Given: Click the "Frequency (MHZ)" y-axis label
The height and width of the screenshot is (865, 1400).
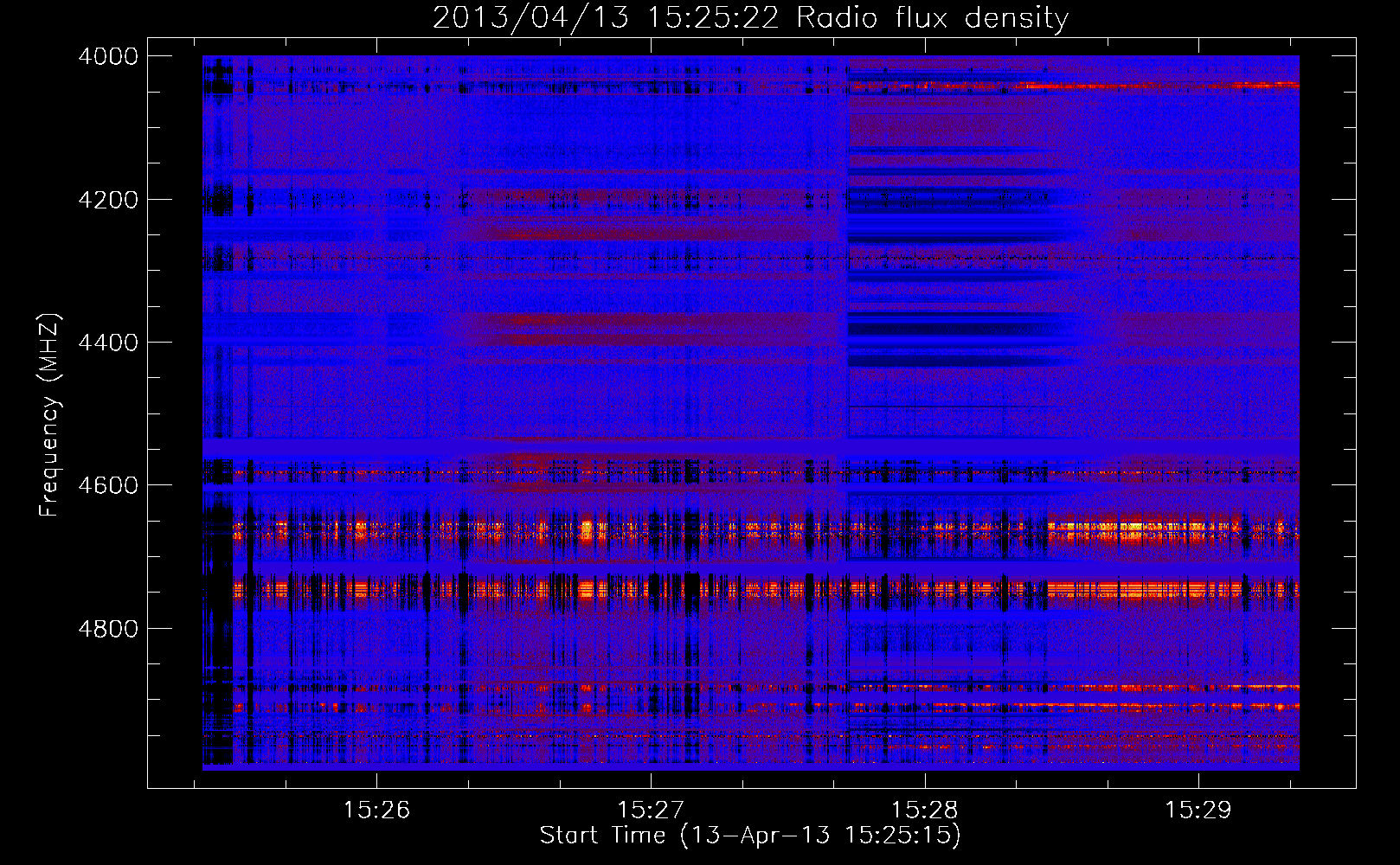Looking at the screenshot, I should [49, 415].
